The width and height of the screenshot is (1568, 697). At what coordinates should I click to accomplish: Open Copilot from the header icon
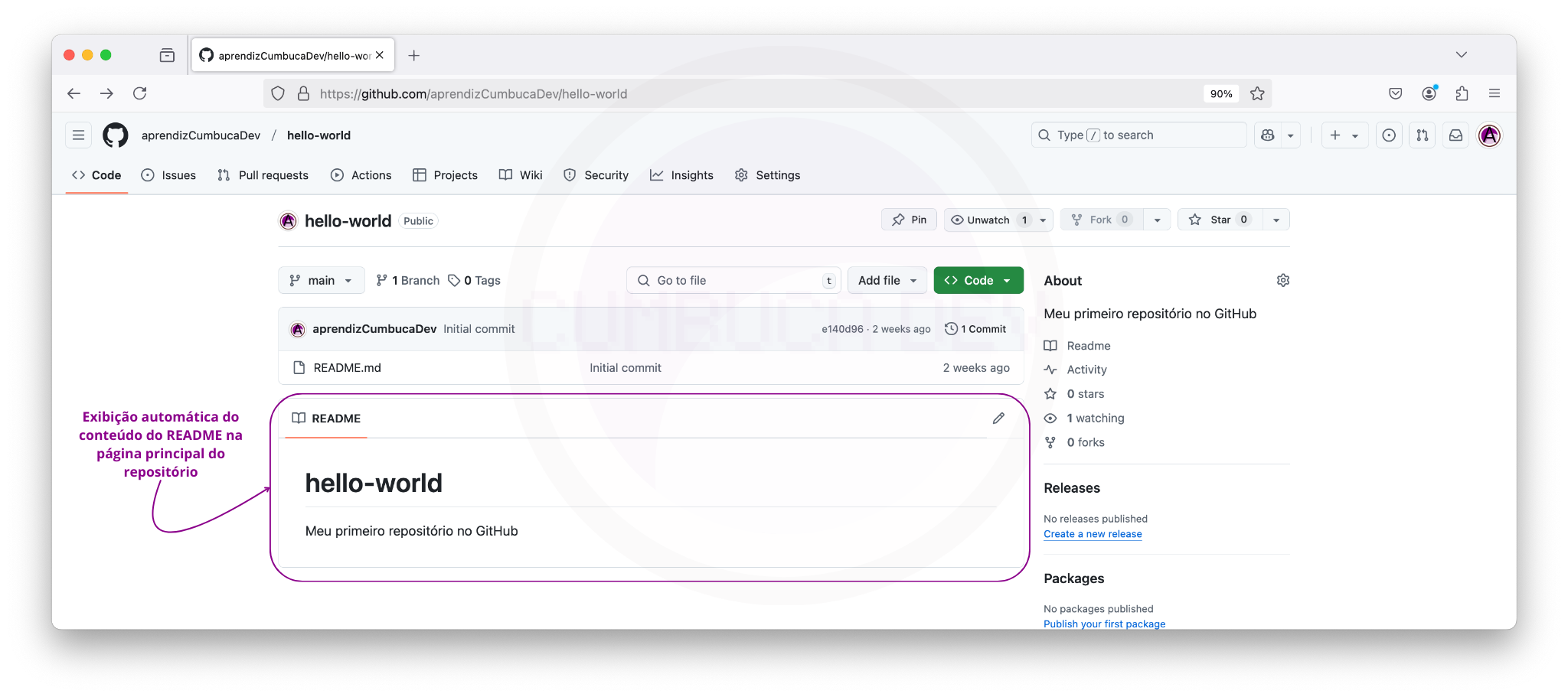(x=1268, y=135)
